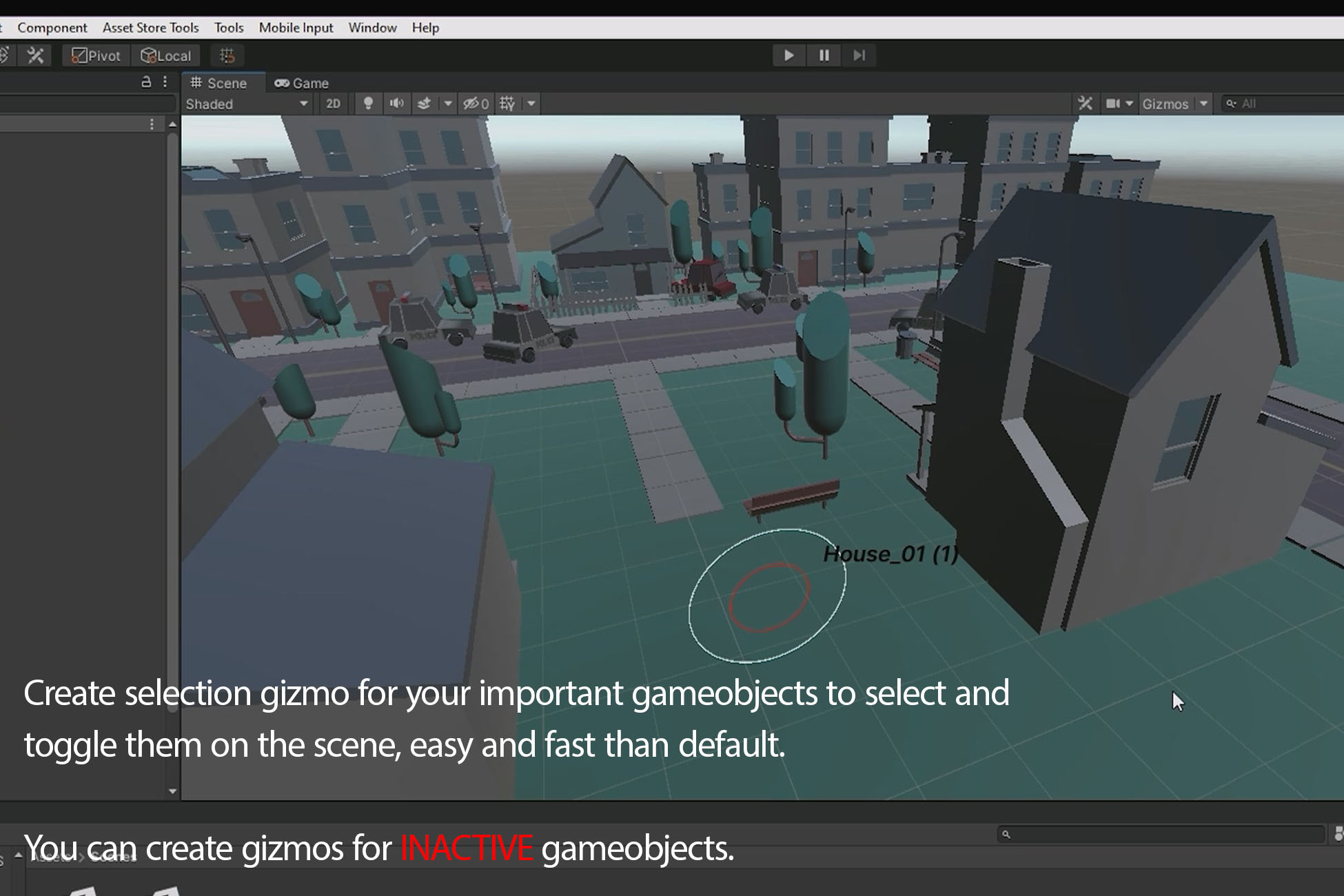This screenshot has width=1344, height=896.
Task: Switch Local to Global orientation
Action: pyautogui.click(x=166, y=55)
